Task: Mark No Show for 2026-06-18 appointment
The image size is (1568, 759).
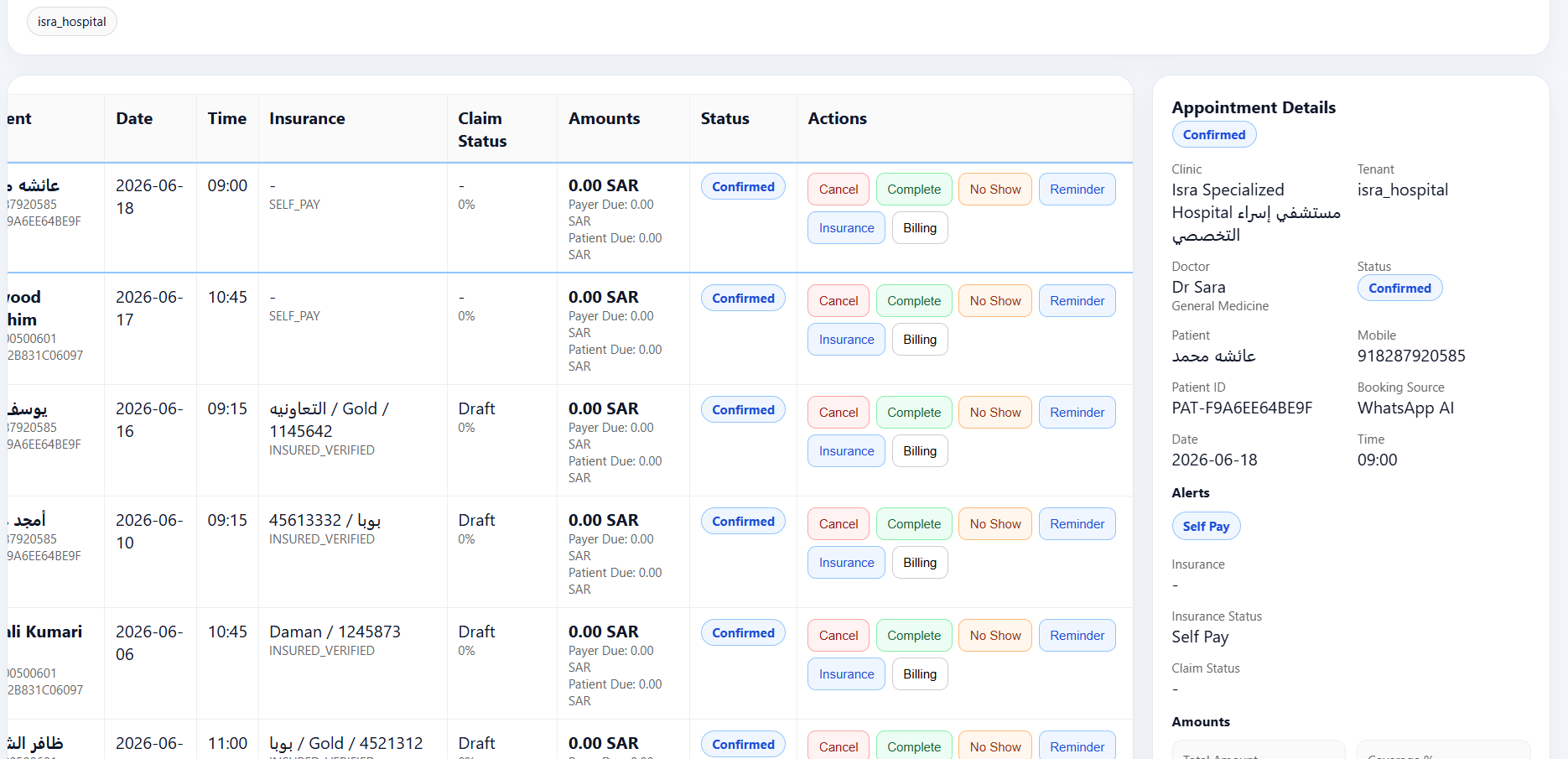Action: (995, 190)
